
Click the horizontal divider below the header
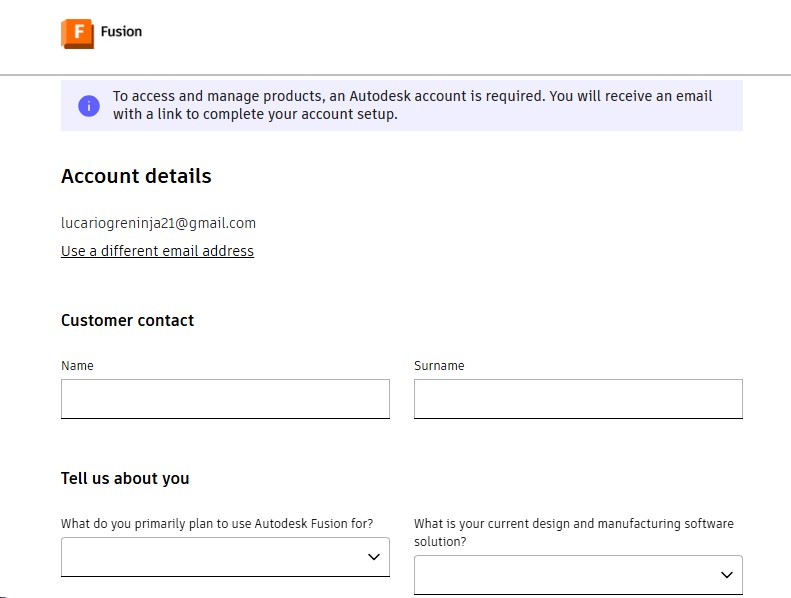tap(395, 74)
